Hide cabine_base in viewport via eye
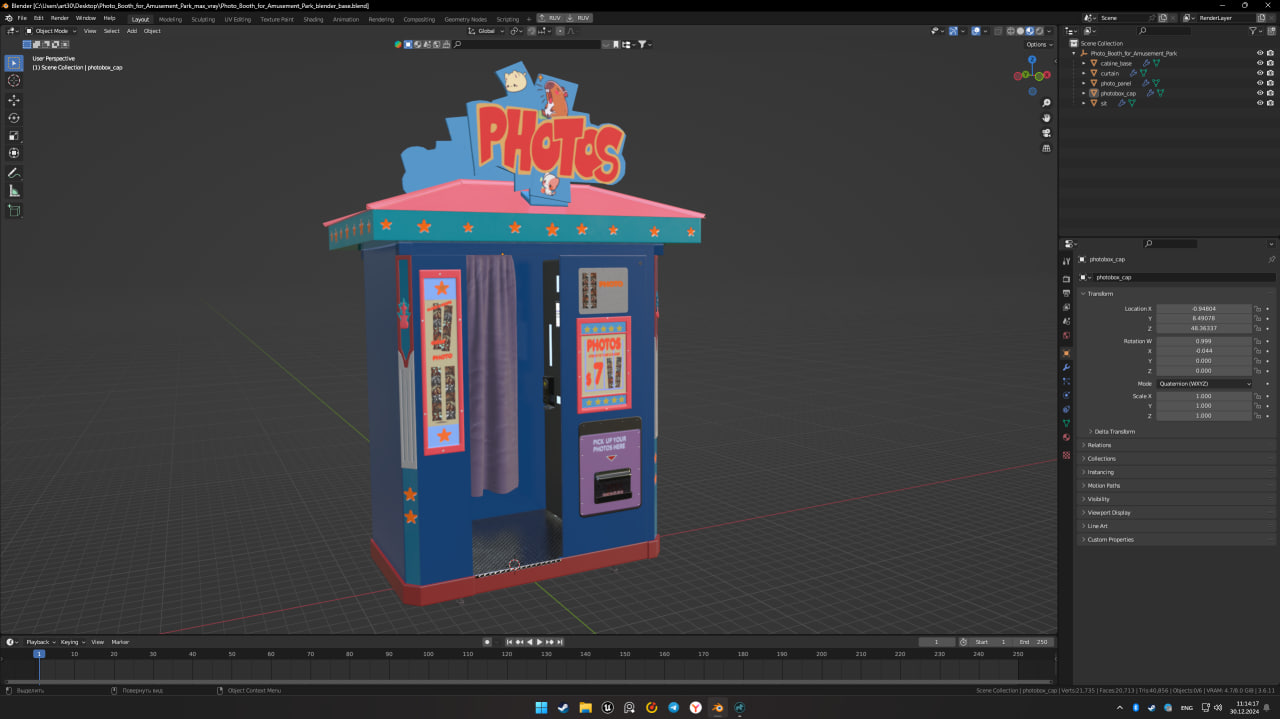The image size is (1280, 719). pos(1260,63)
